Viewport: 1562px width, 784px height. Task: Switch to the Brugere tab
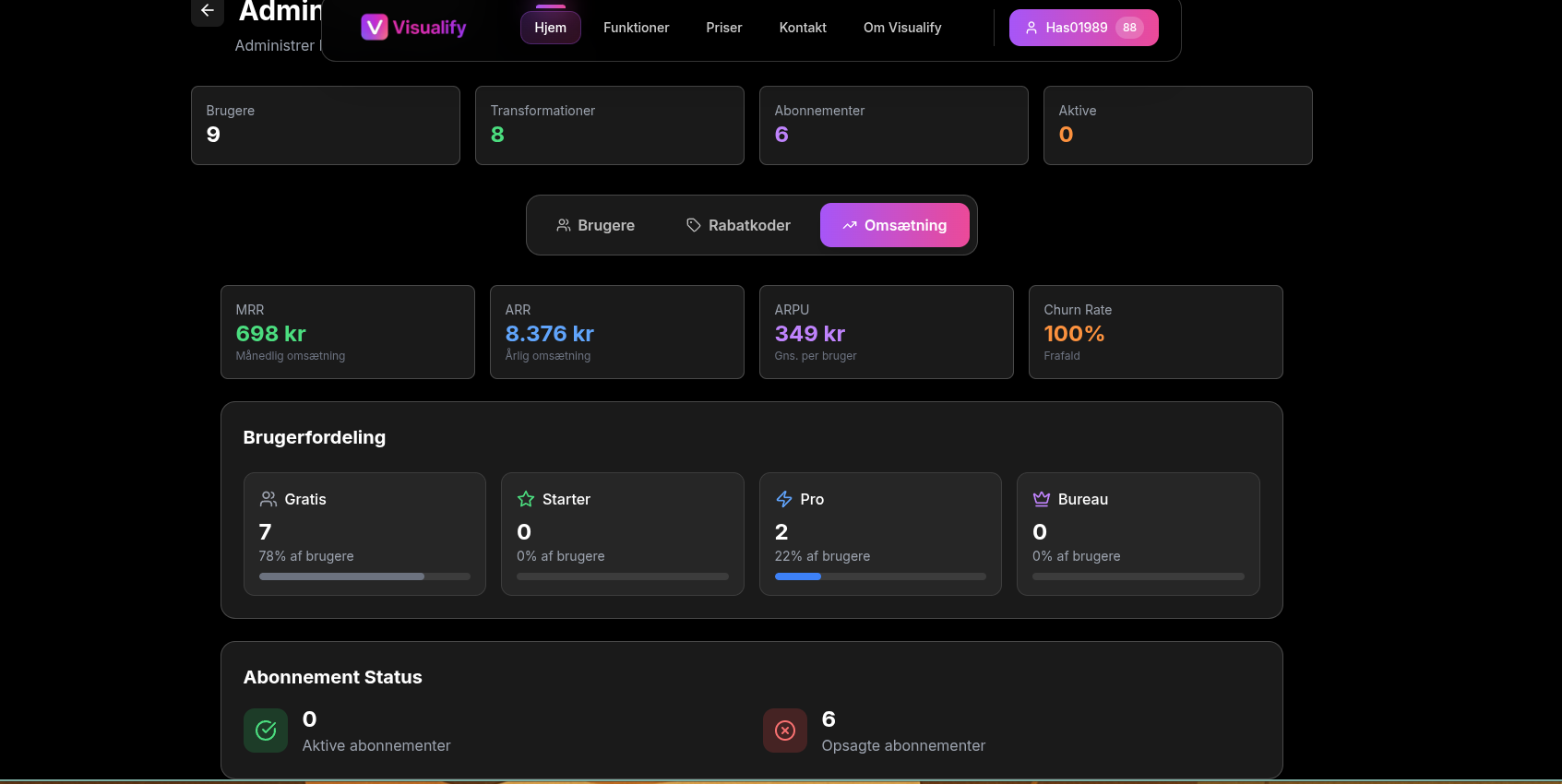coord(595,225)
